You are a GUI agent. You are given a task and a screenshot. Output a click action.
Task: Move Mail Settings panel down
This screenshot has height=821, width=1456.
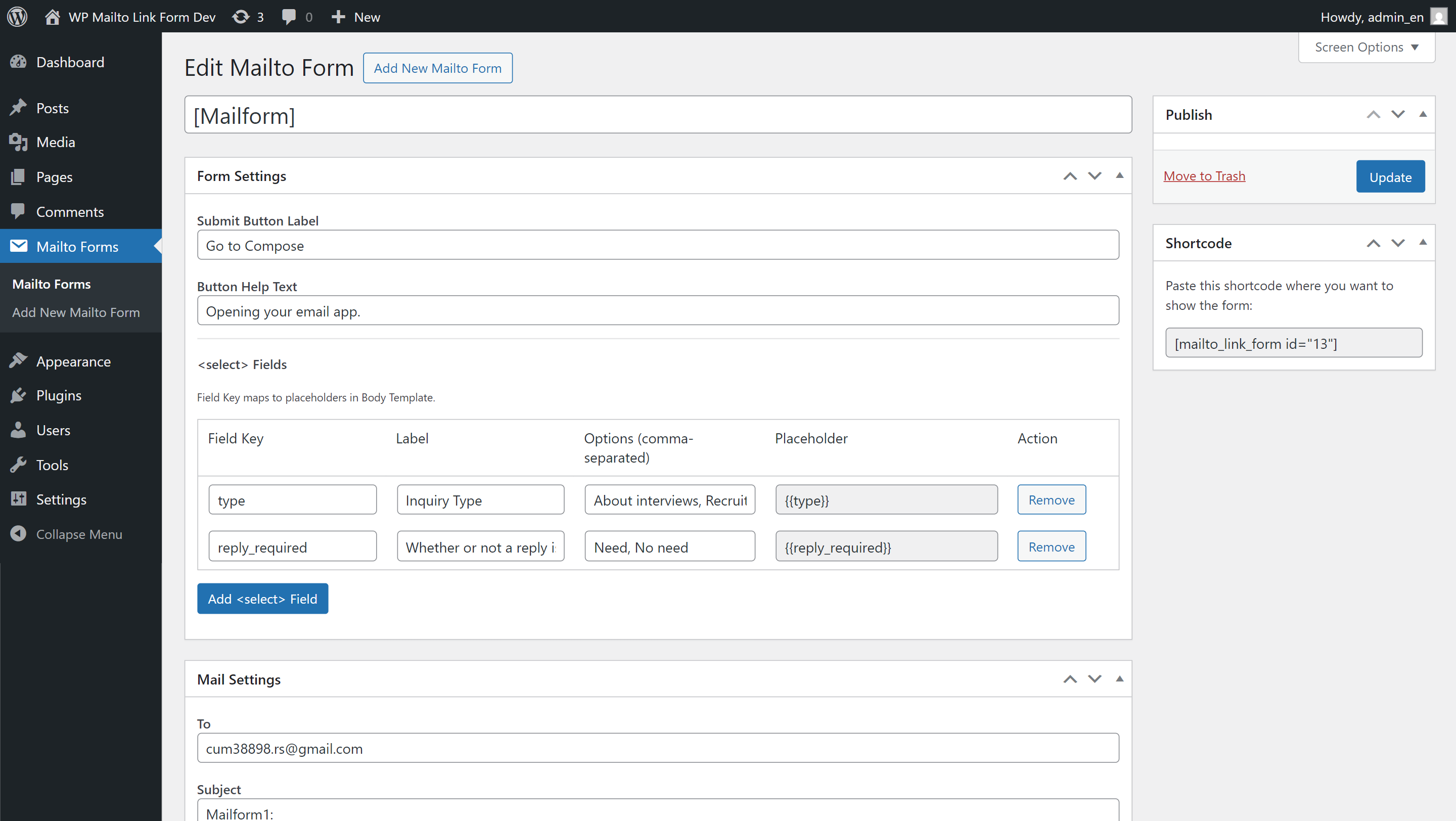(x=1094, y=678)
